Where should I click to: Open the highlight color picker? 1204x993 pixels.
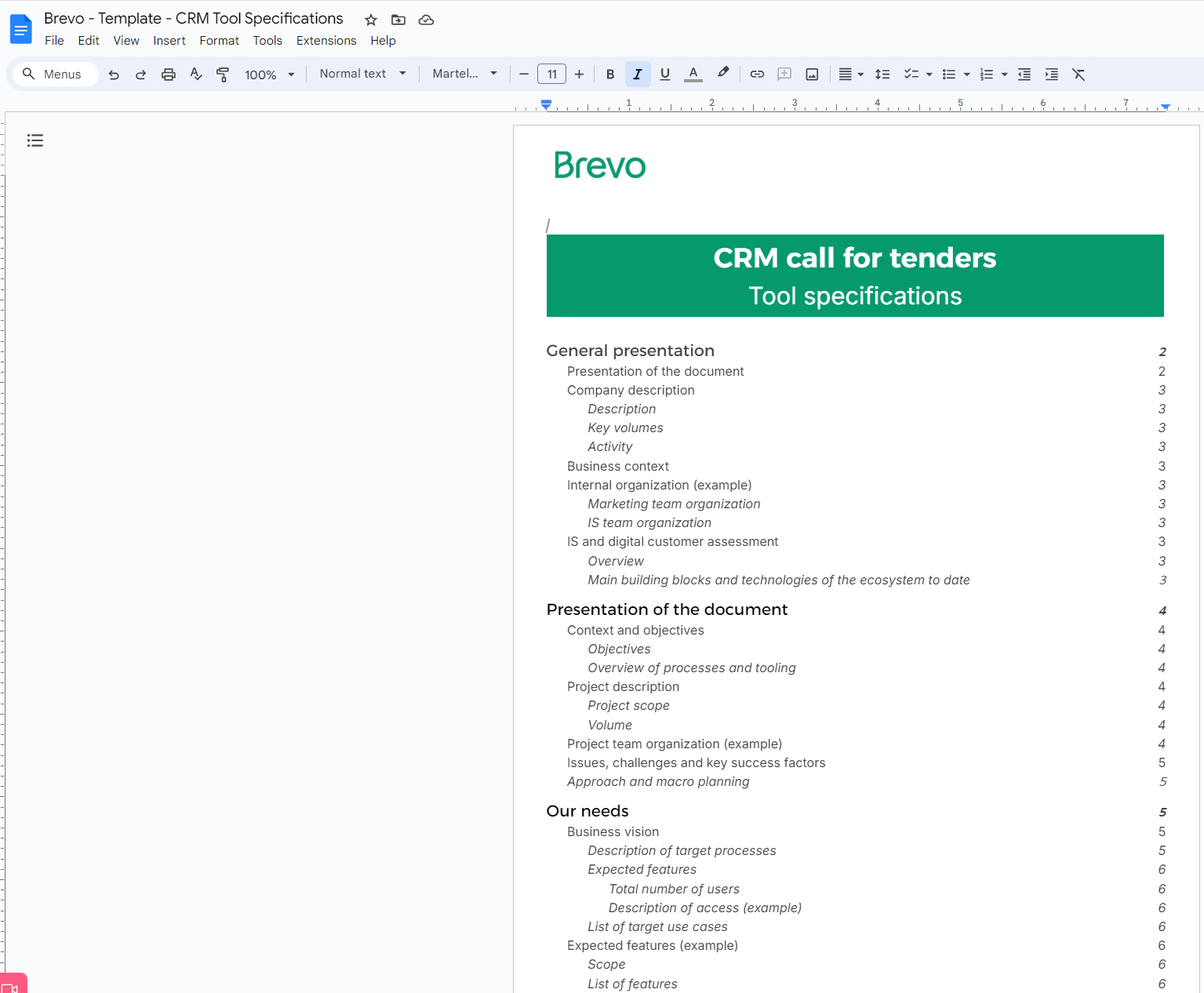(723, 74)
